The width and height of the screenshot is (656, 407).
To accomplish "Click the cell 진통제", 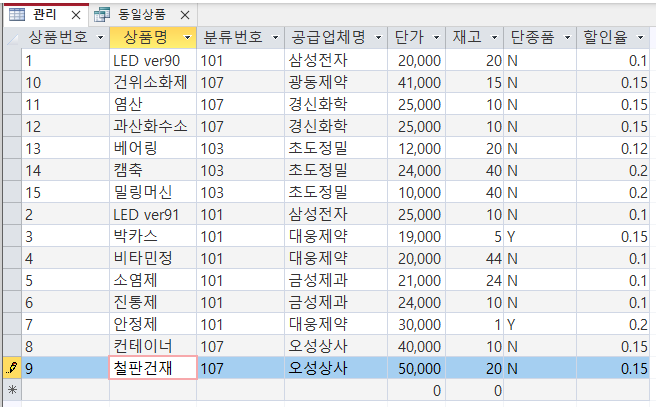I will [x=153, y=302].
